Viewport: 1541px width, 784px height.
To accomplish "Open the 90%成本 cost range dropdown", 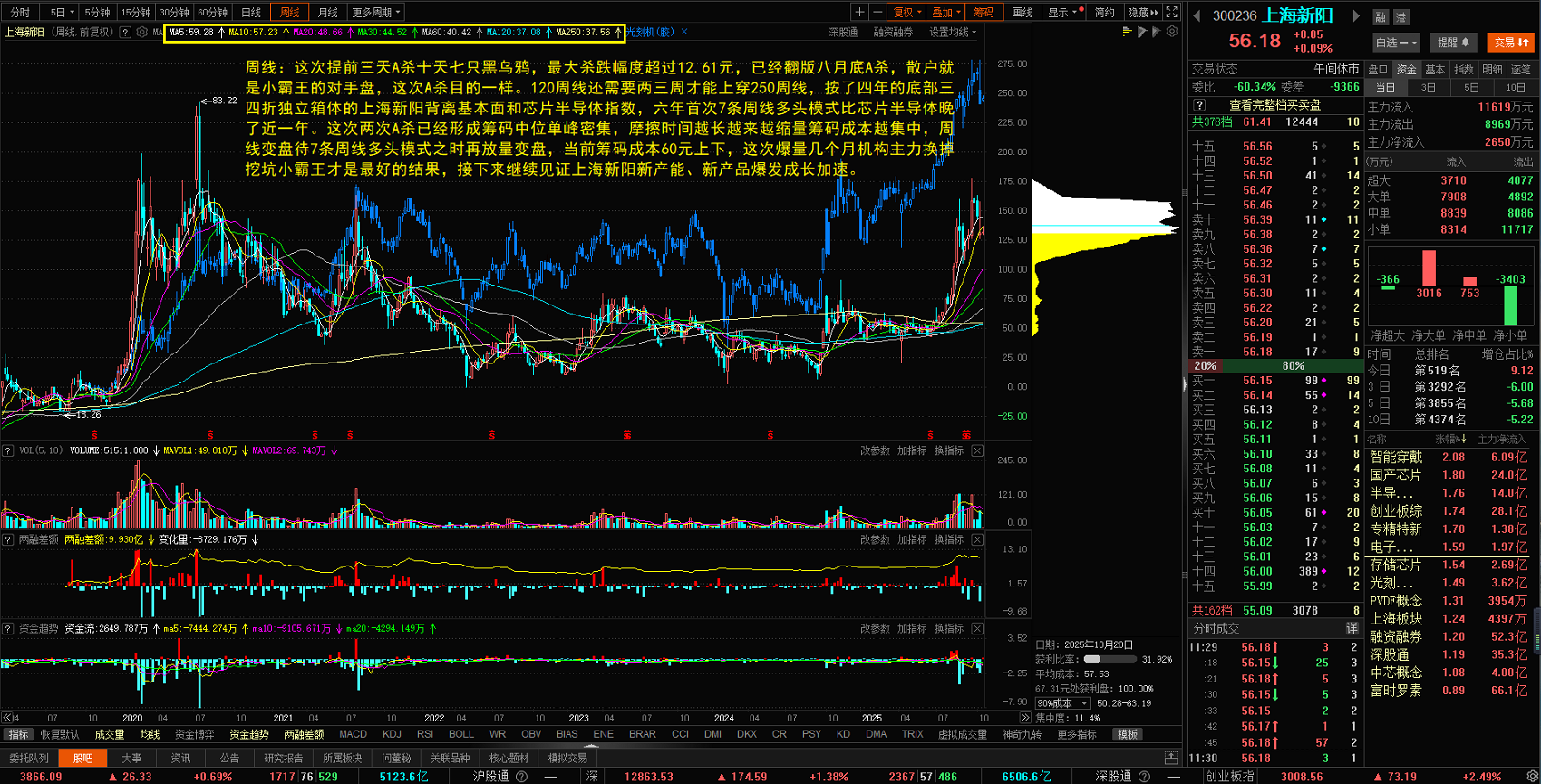I will point(1063,703).
